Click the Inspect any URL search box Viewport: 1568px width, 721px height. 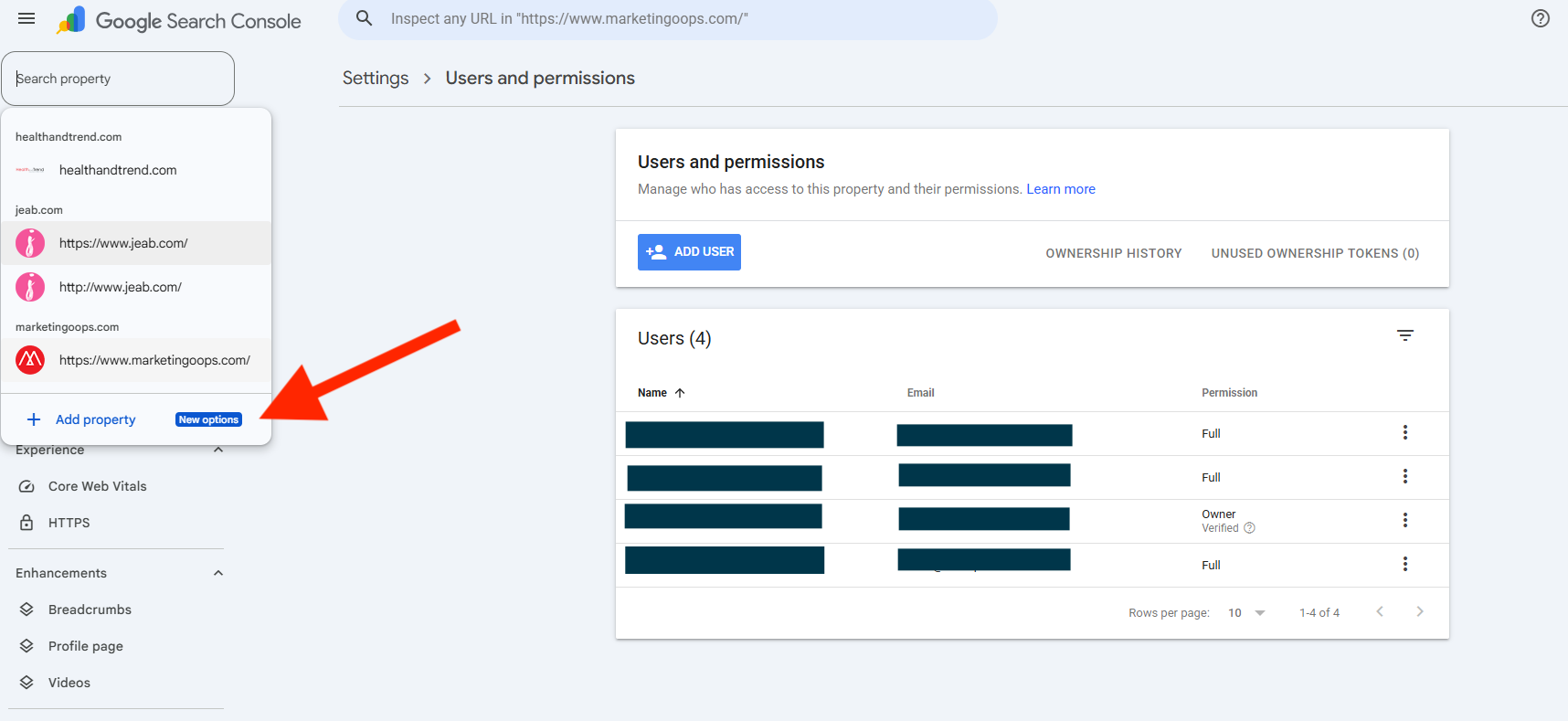point(667,18)
